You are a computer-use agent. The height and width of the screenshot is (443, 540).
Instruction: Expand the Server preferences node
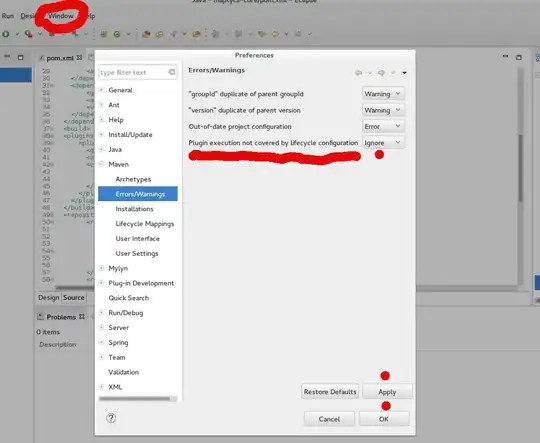coord(102,327)
